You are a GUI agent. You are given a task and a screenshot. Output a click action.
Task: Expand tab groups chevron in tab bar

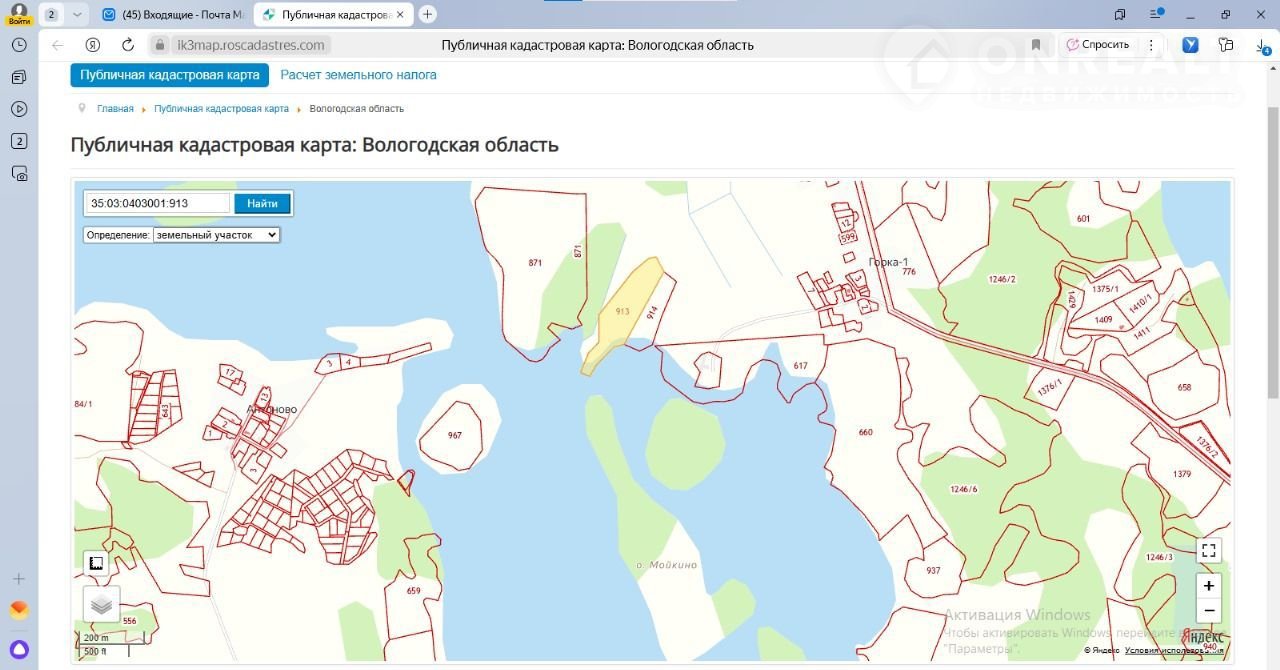78,14
